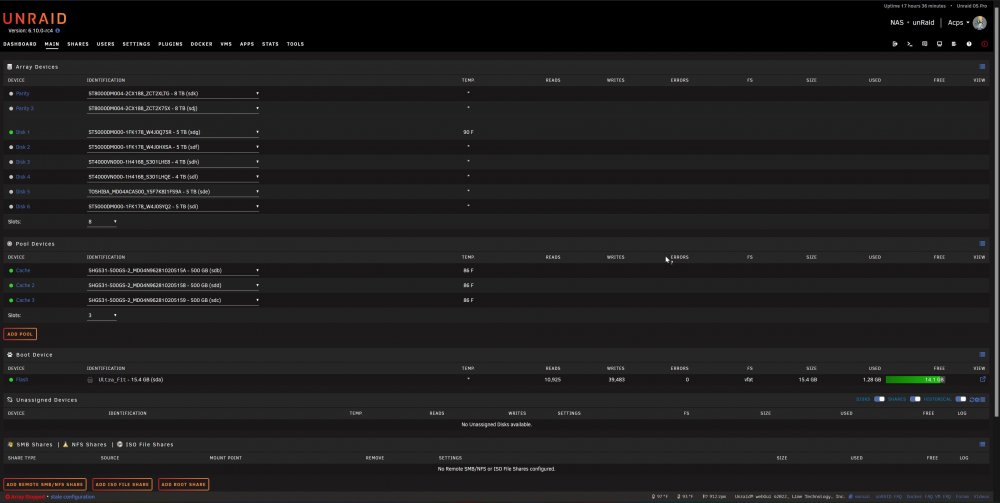Click the Parity status indicator dot
The height and width of the screenshot is (503, 1000).
[x=11, y=94]
